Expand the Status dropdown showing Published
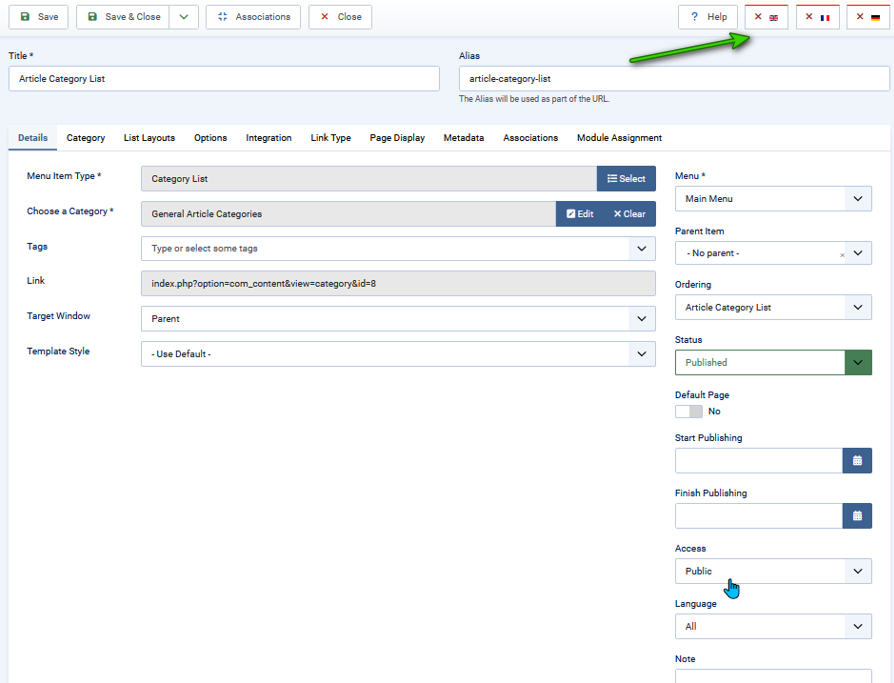 point(857,362)
